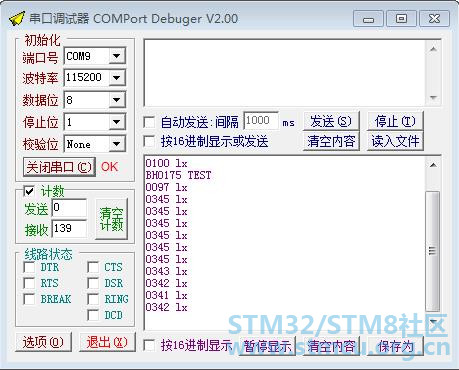Click the 1000 ms interval field

tap(261, 121)
